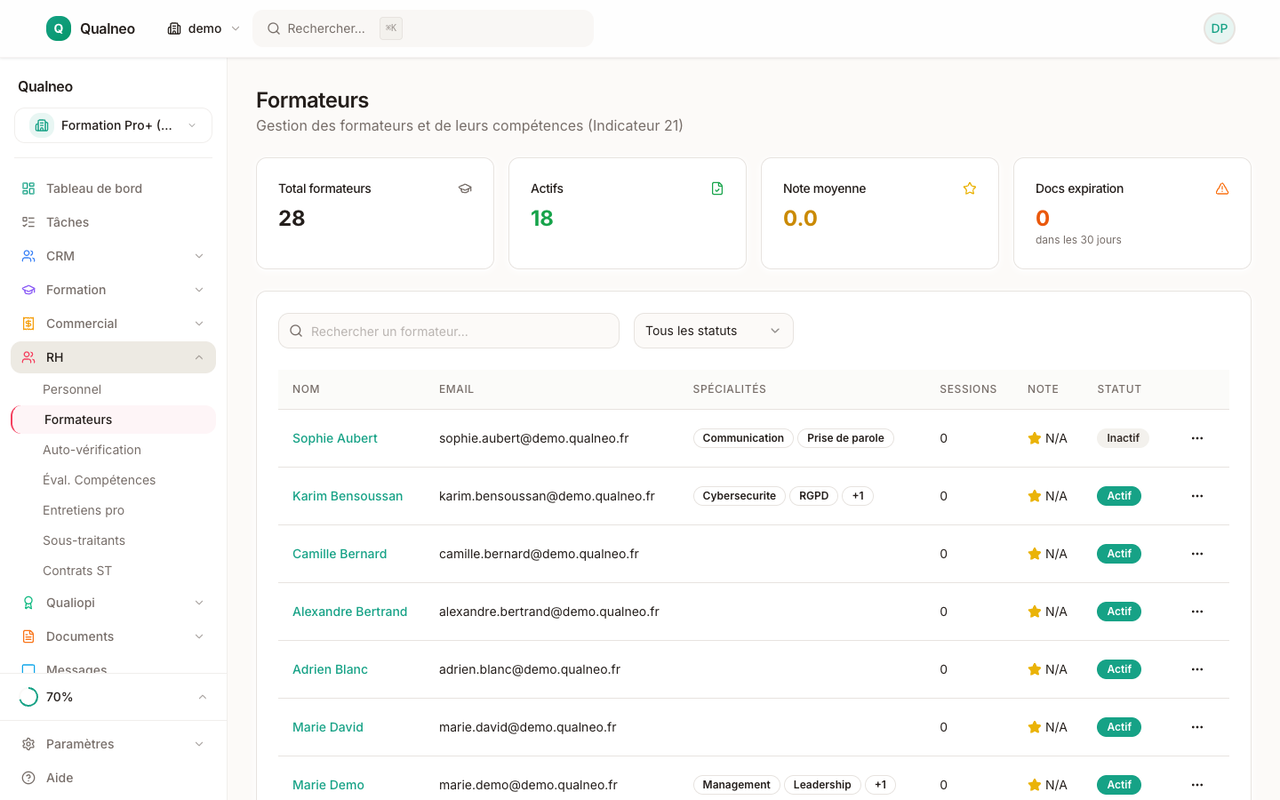Expand the Commercial sidebar section
Screen dimensions: 1280x800
tap(199, 324)
